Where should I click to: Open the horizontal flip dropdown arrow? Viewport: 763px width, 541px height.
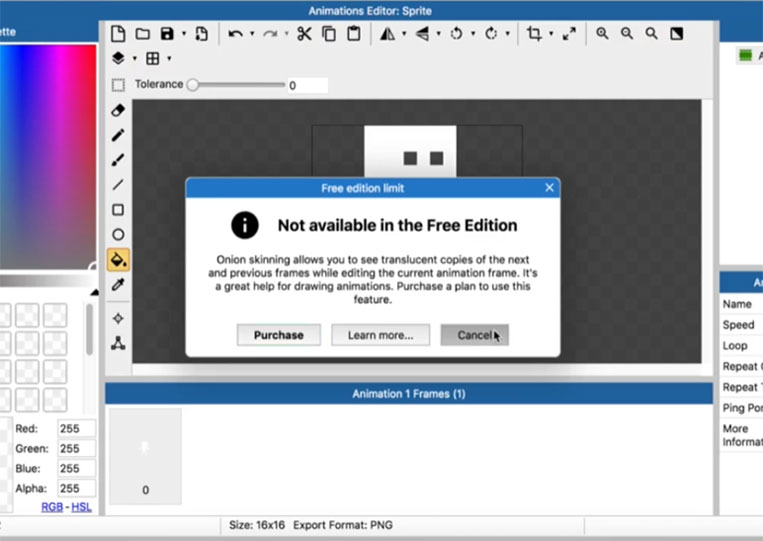(x=404, y=34)
